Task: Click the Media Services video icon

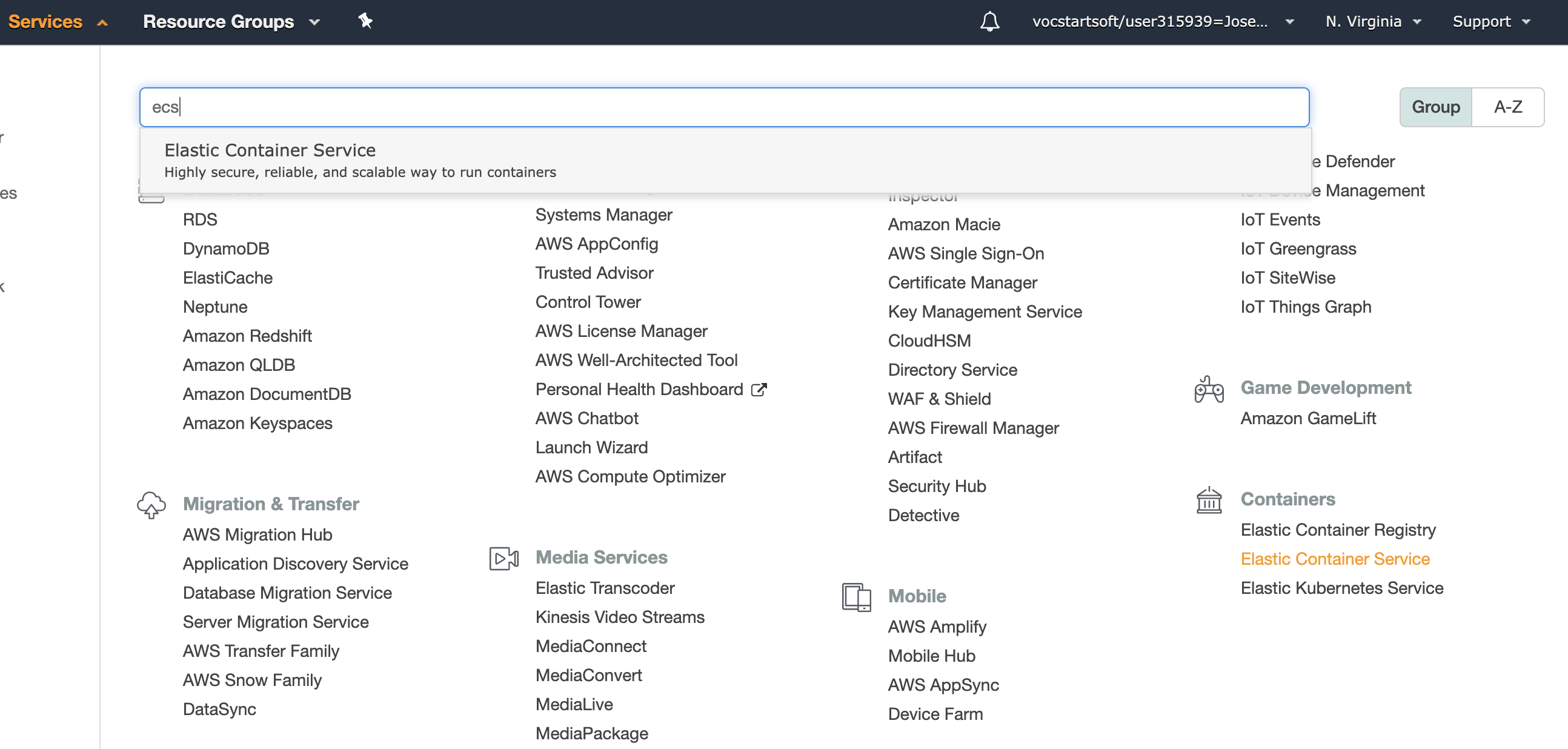Action: coord(503,558)
